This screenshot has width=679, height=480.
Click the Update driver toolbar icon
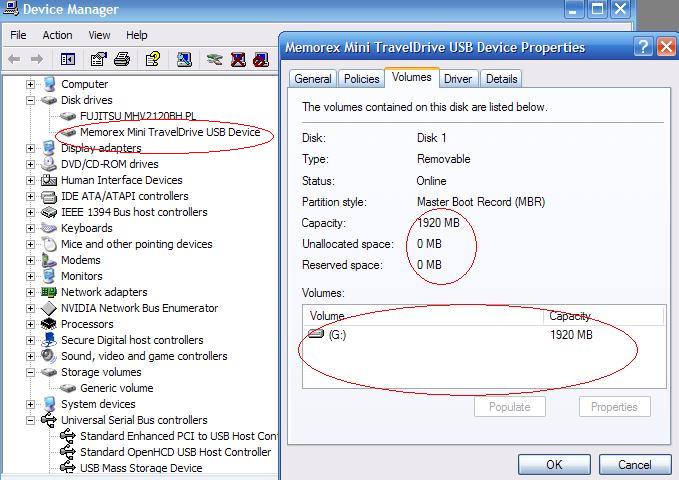tap(214, 59)
